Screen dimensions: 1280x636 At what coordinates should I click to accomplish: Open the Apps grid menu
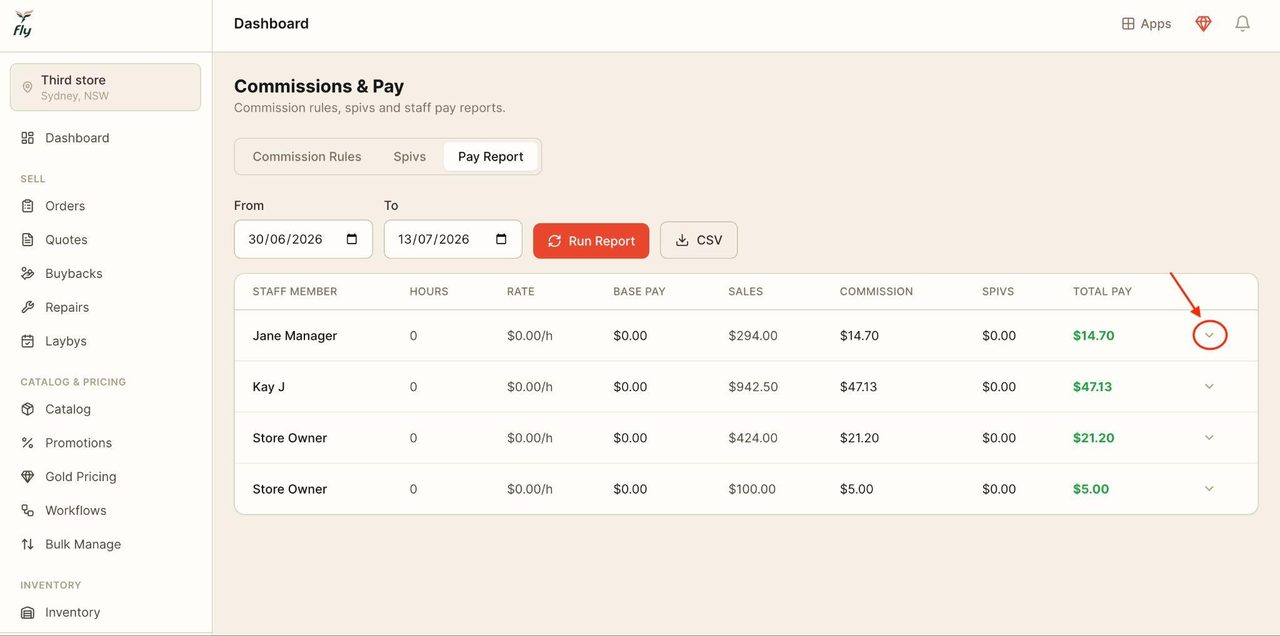pos(1146,23)
